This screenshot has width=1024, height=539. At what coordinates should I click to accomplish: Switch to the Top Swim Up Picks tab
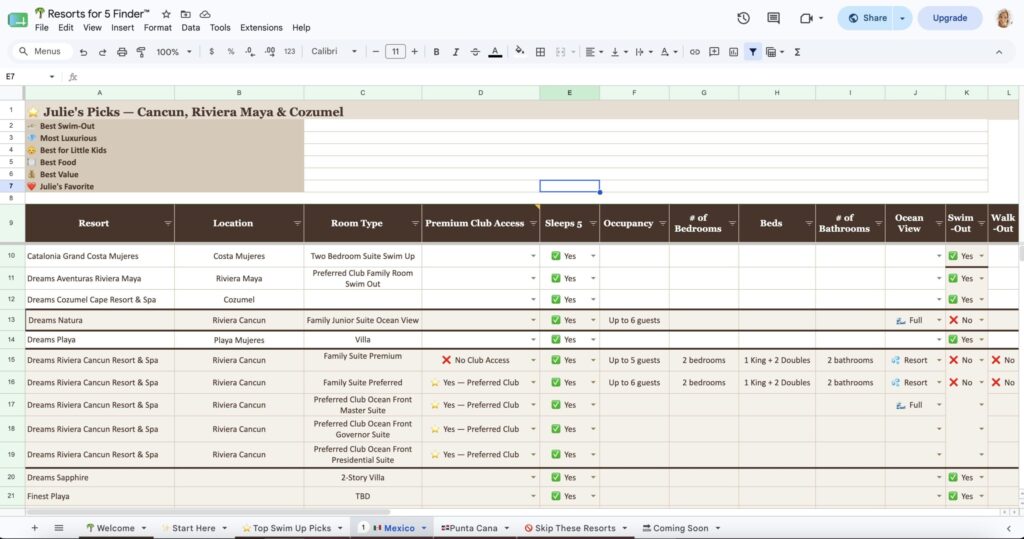pos(292,528)
